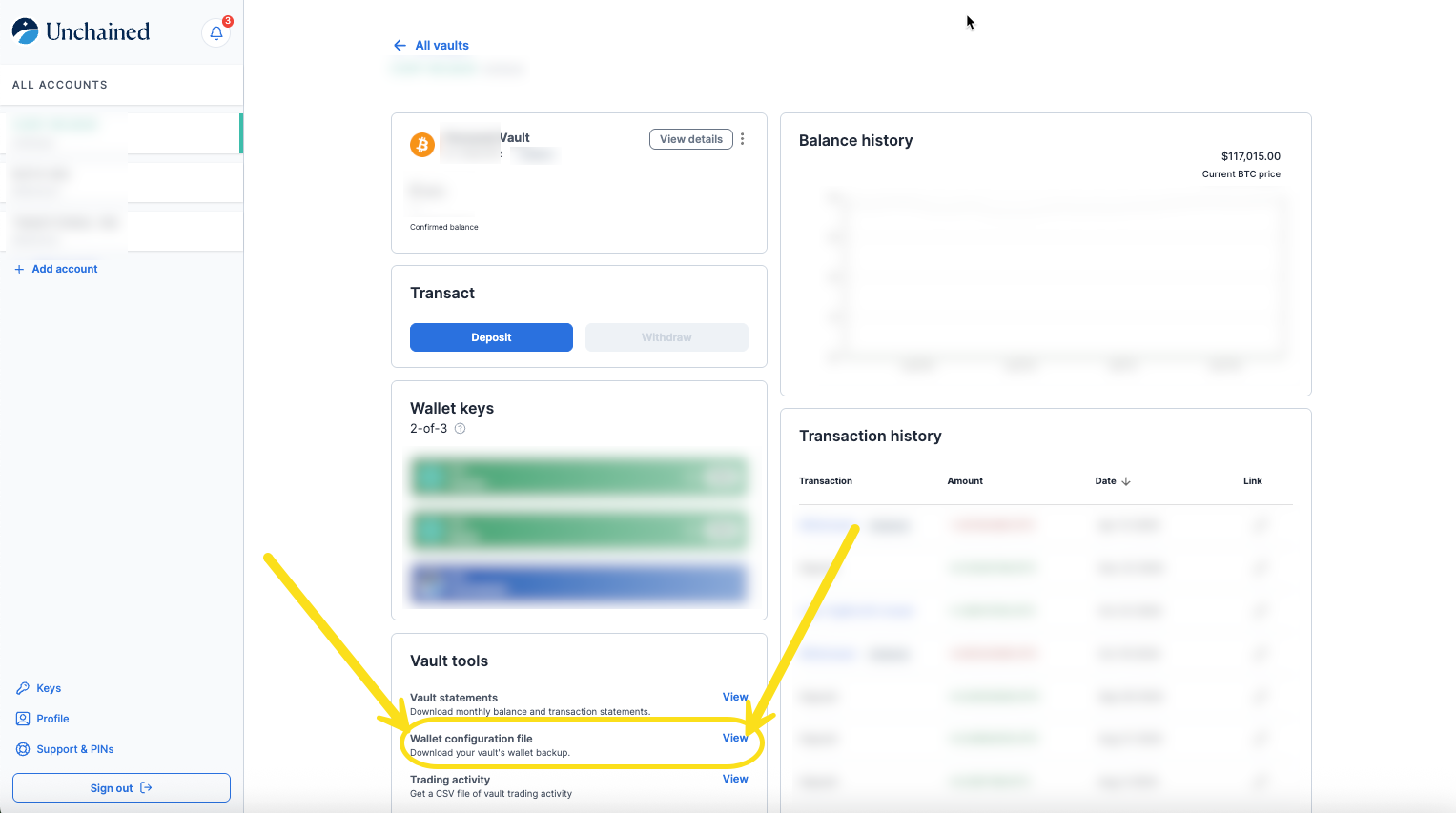The height and width of the screenshot is (813, 1456).
Task: Open the vault three-dot menu
Action: tap(742, 139)
